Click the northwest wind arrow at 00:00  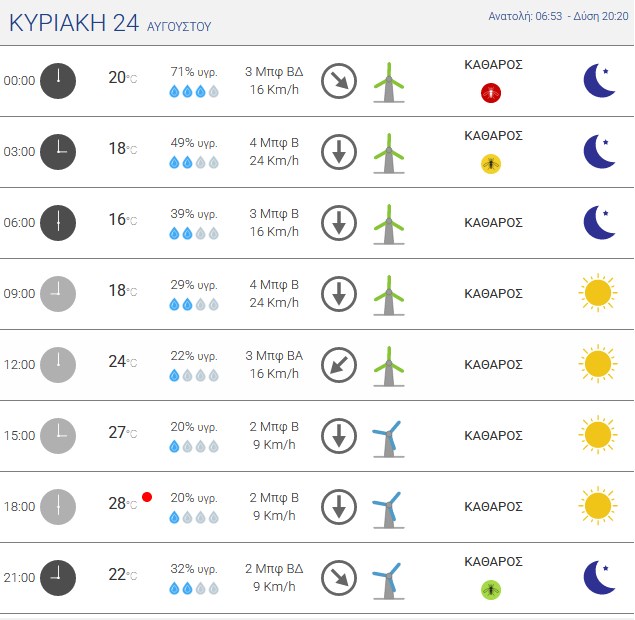point(339,81)
